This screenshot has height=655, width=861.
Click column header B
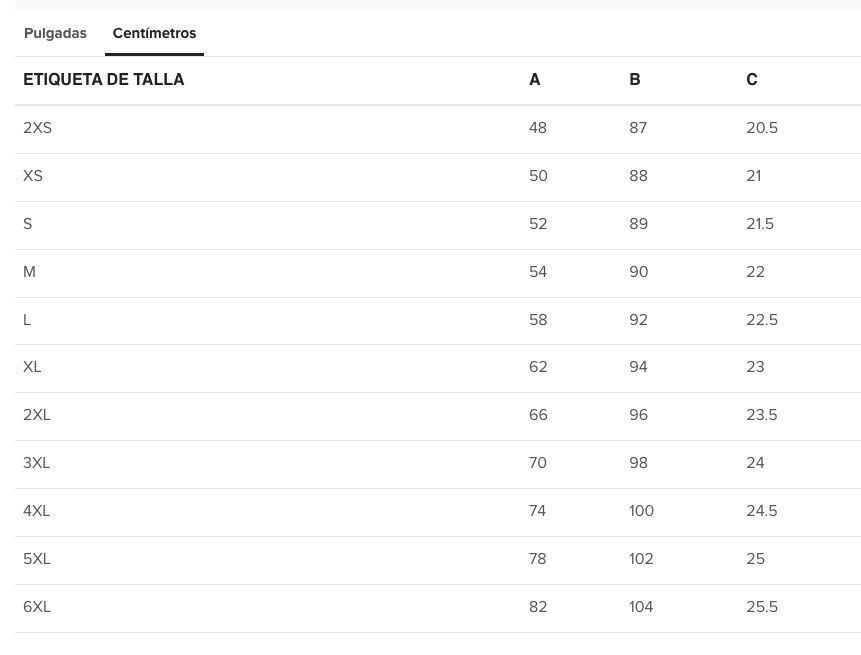click(x=635, y=80)
